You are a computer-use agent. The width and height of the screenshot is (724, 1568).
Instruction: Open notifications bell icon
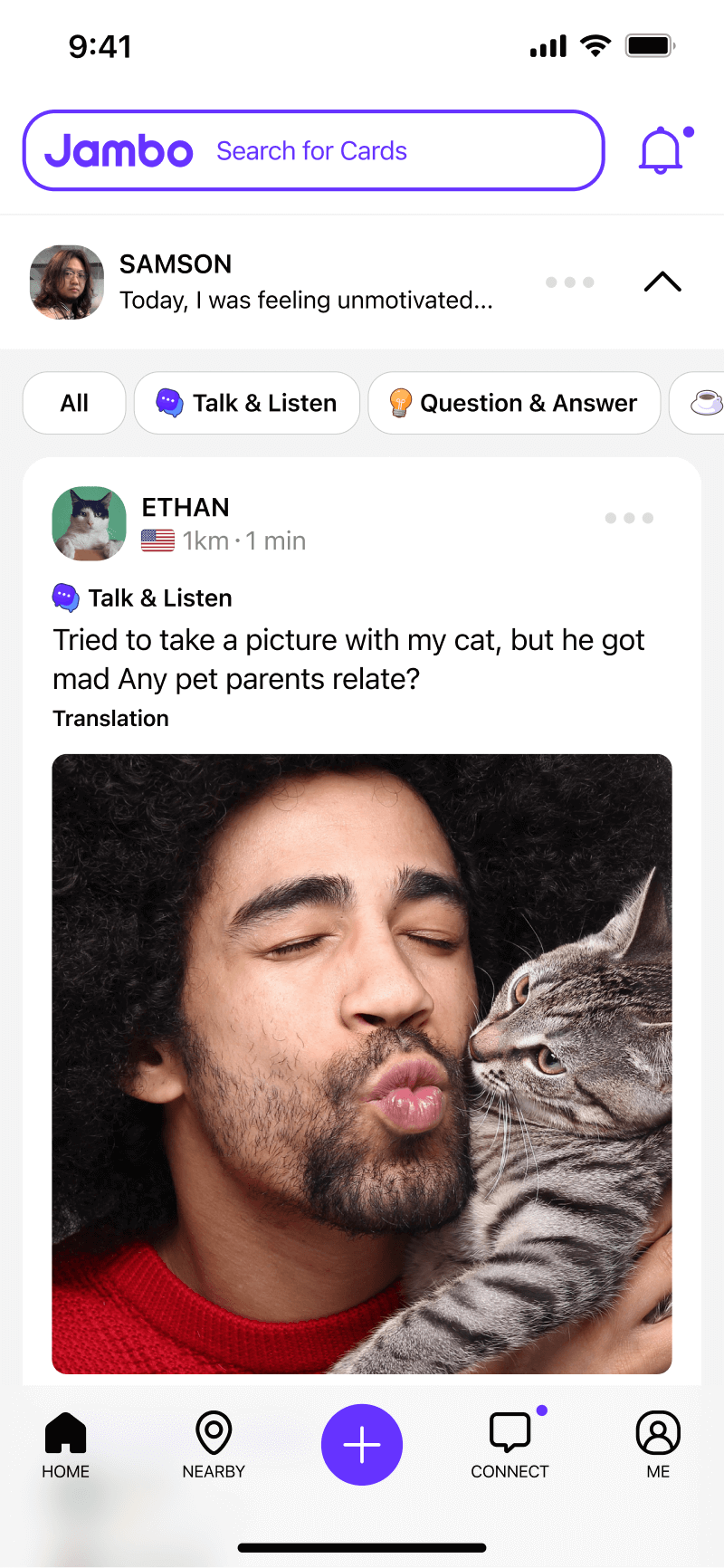coord(662,150)
